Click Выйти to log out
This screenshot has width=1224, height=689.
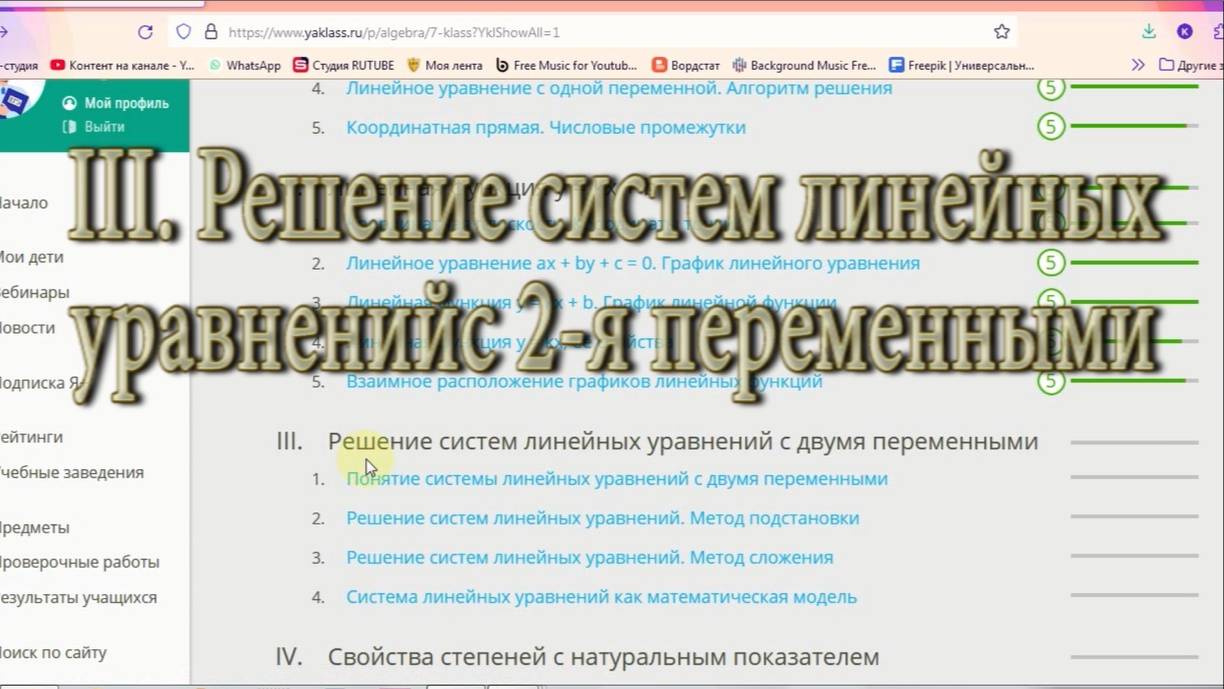pyautogui.click(x=95, y=127)
